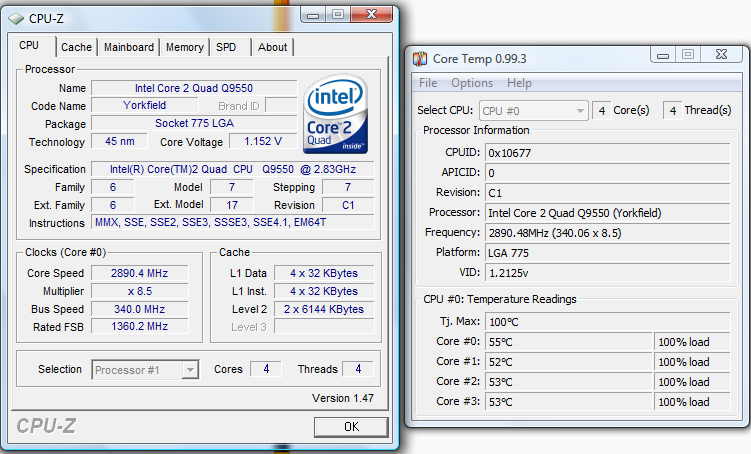Click the Core Temp title bar icon
751x454 pixels.
tap(420, 59)
